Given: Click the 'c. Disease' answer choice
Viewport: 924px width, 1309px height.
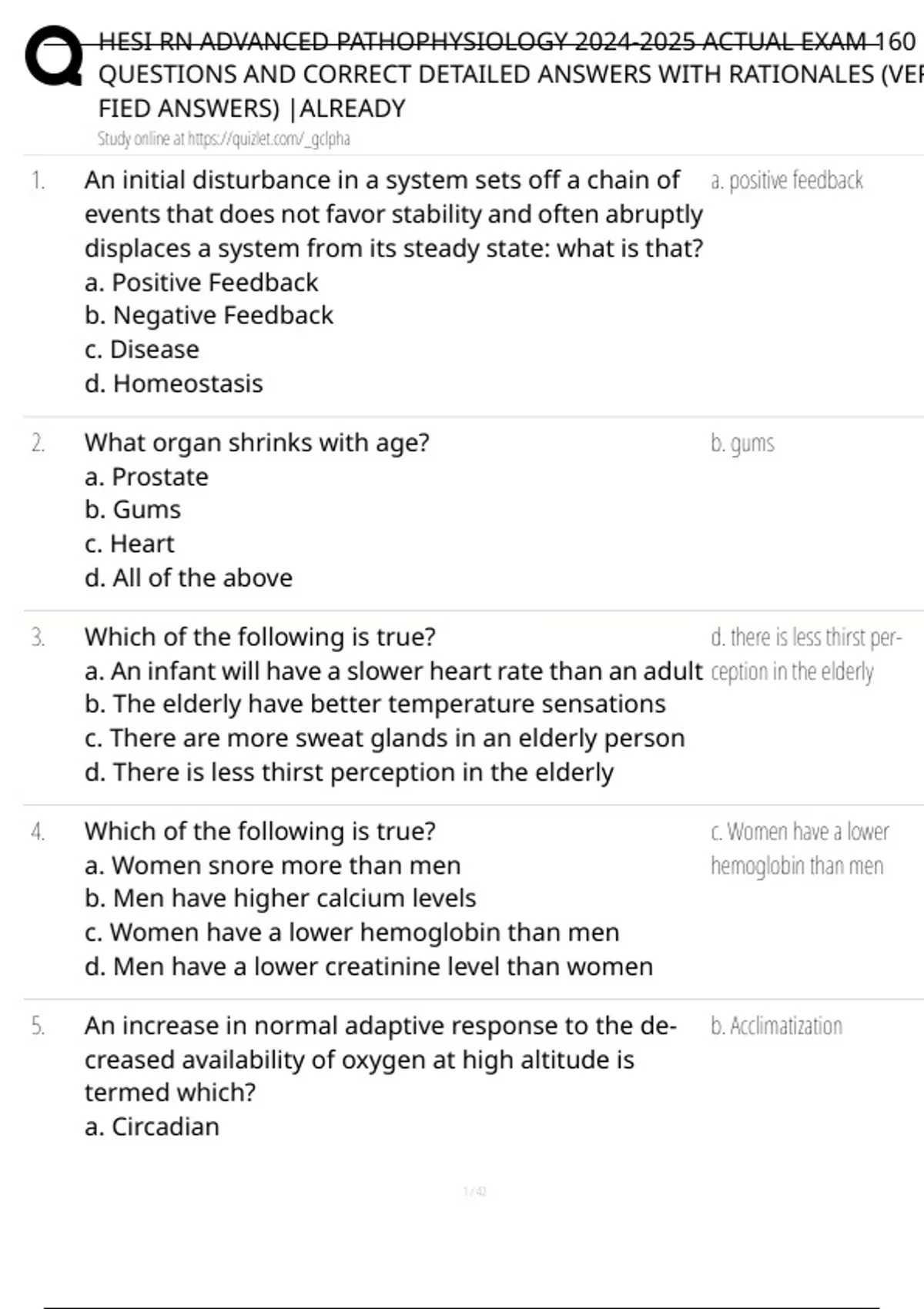Looking at the screenshot, I should pos(142,350).
